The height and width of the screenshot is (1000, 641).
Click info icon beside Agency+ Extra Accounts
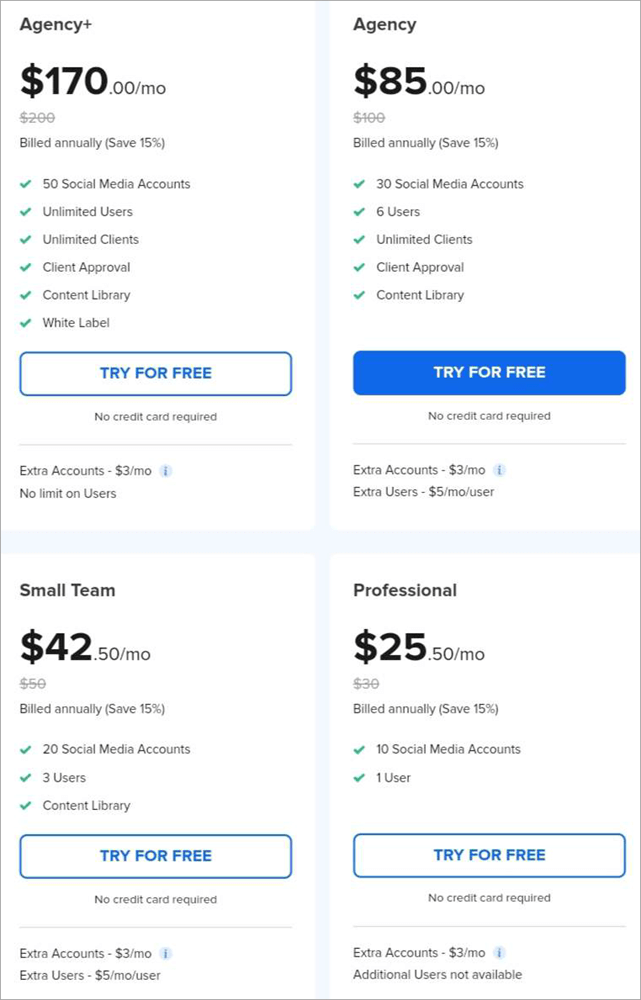[166, 470]
